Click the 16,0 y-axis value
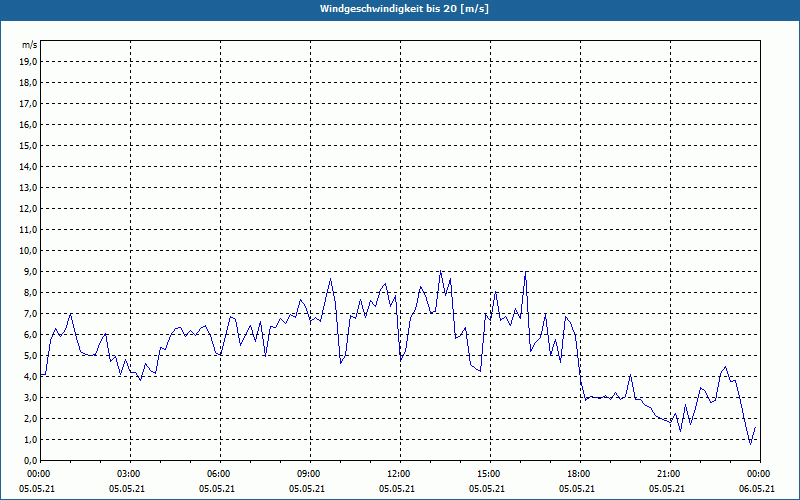Screen dimensions: 800x500 (x=28, y=124)
